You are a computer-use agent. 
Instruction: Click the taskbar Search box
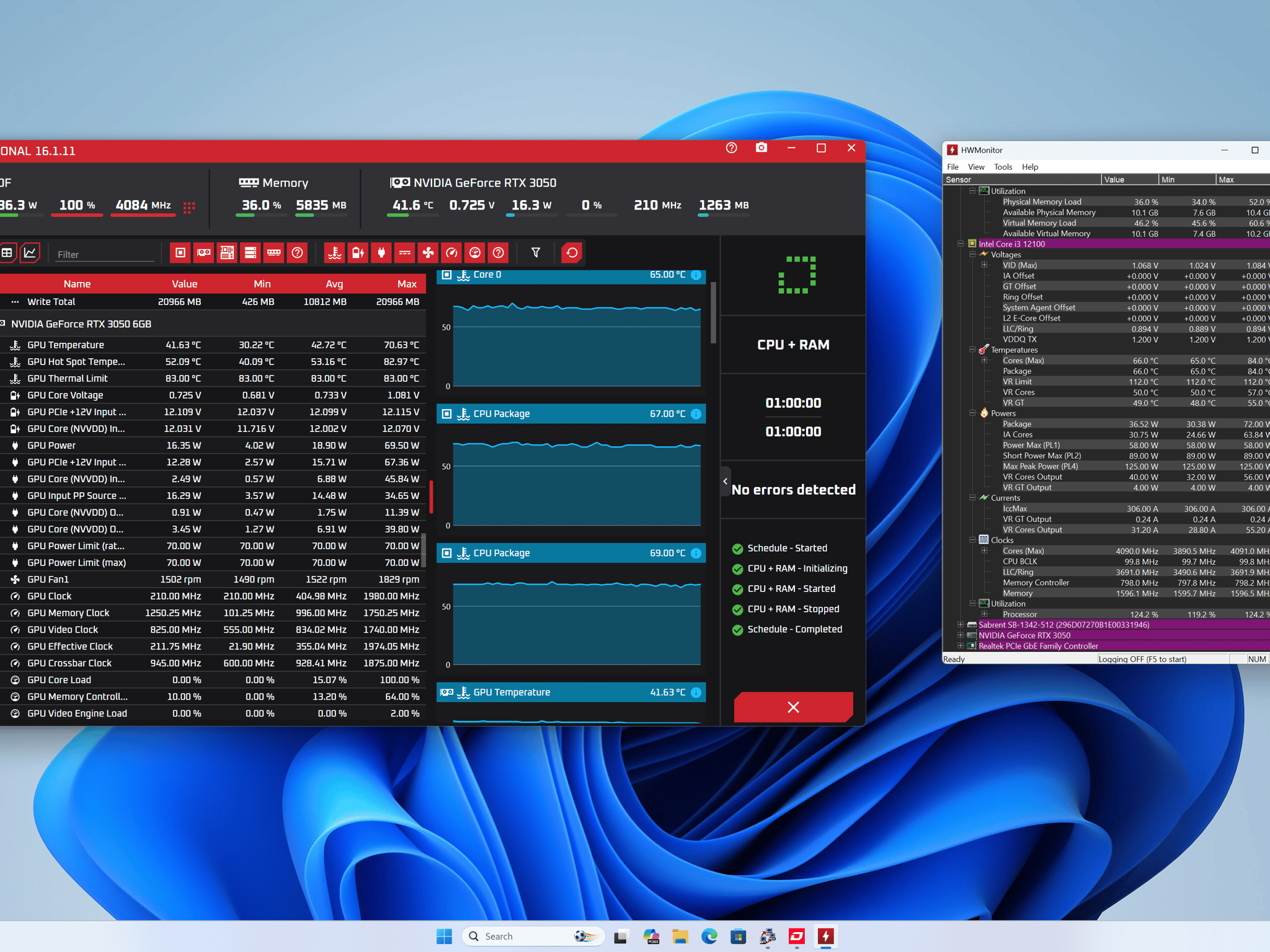(533, 937)
